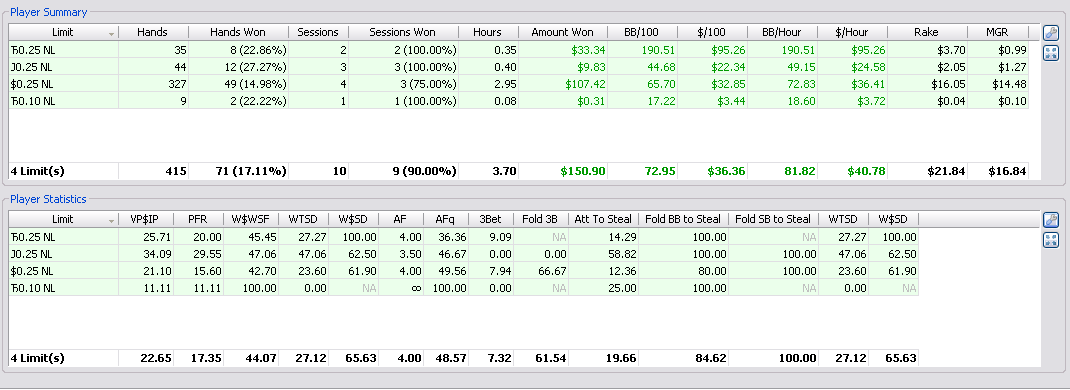Sort by Amount Won column header
Screen dimensions: 1070x390
pos(562,32)
